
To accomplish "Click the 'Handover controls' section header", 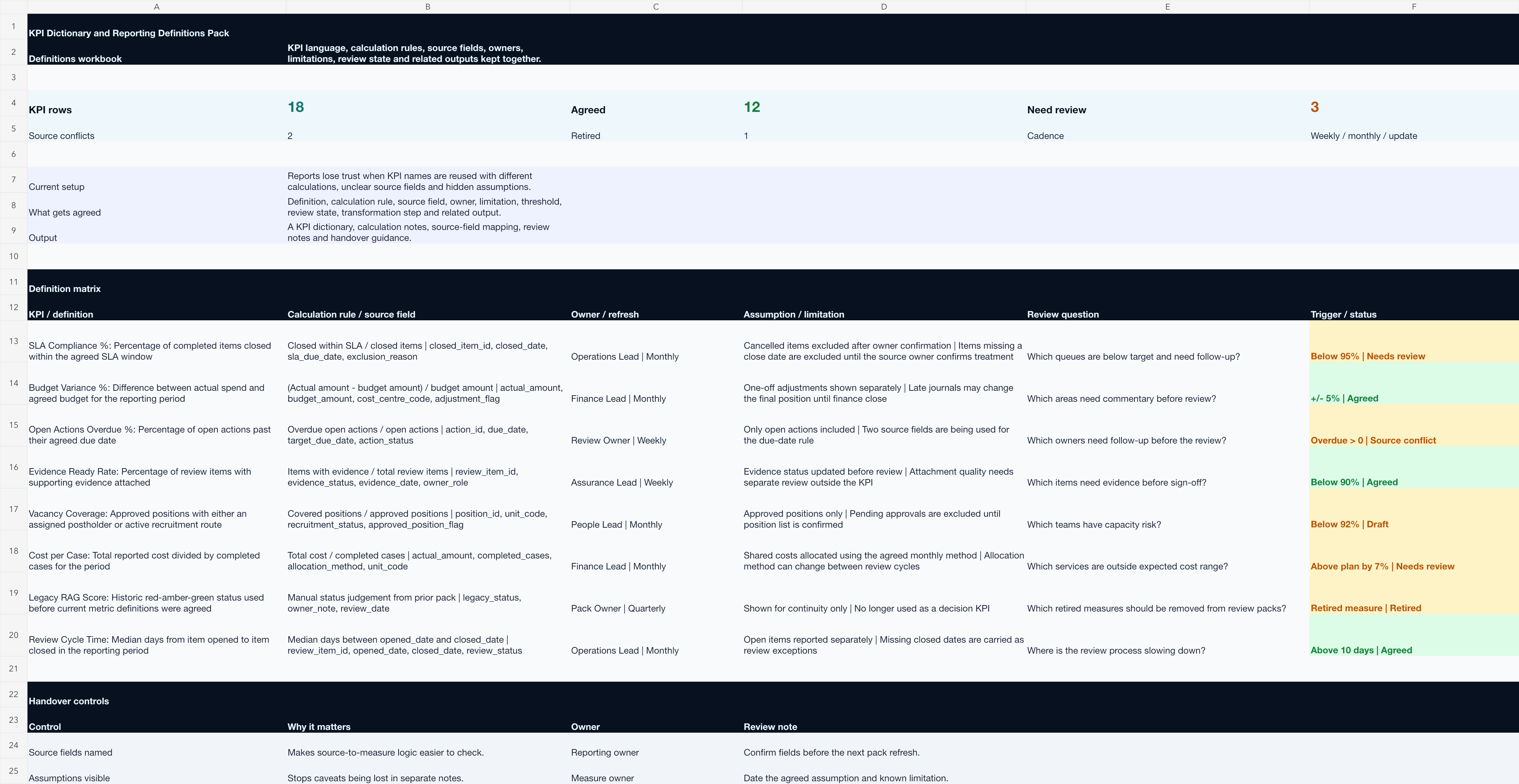I will [68, 701].
